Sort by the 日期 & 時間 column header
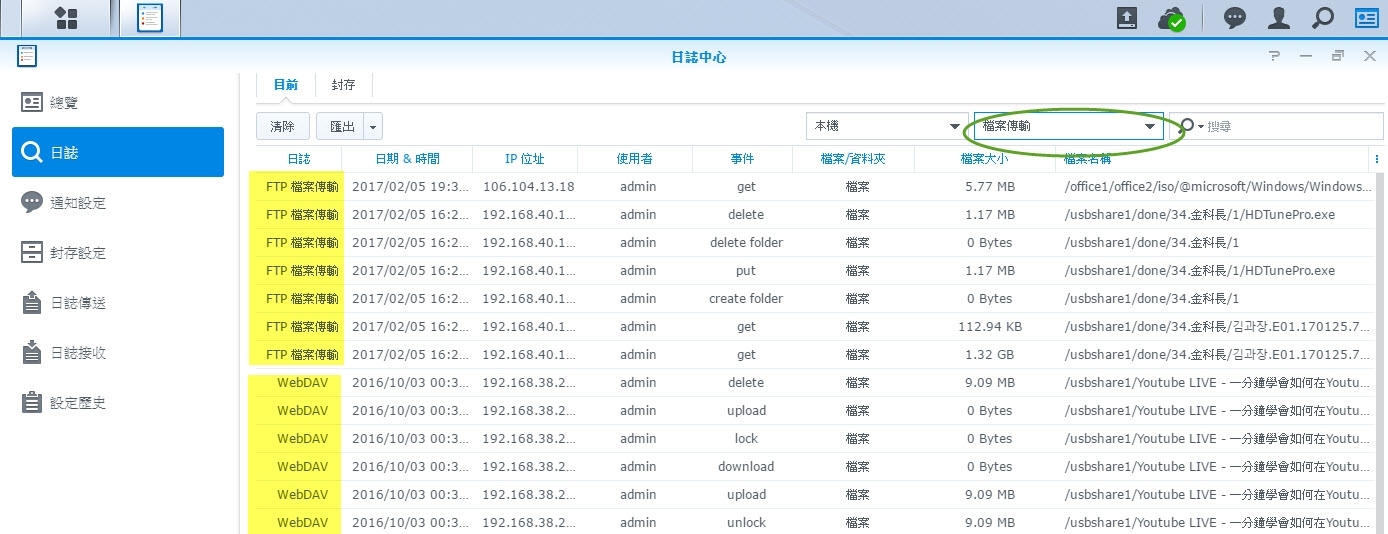 (x=407, y=159)
